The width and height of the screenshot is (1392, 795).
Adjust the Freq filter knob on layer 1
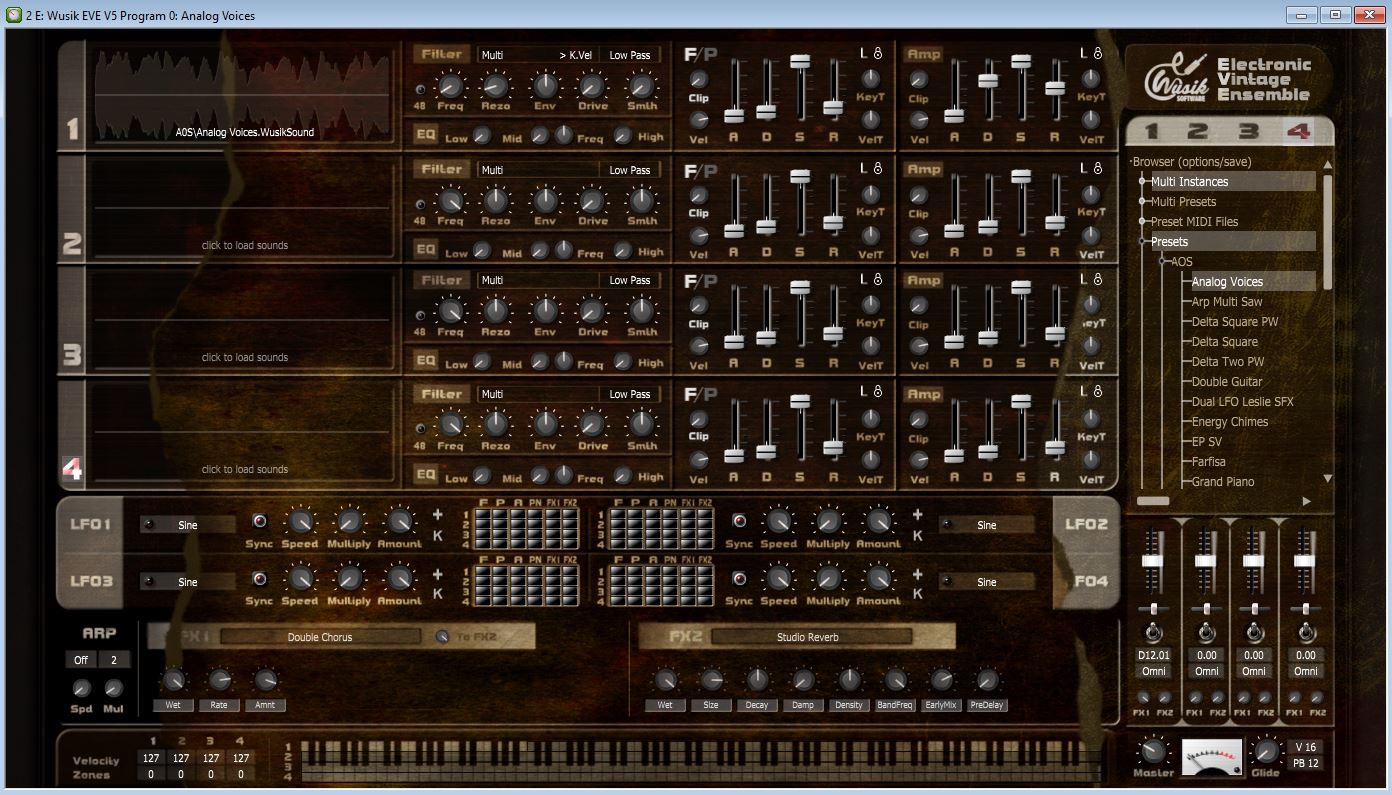point(450,86)
